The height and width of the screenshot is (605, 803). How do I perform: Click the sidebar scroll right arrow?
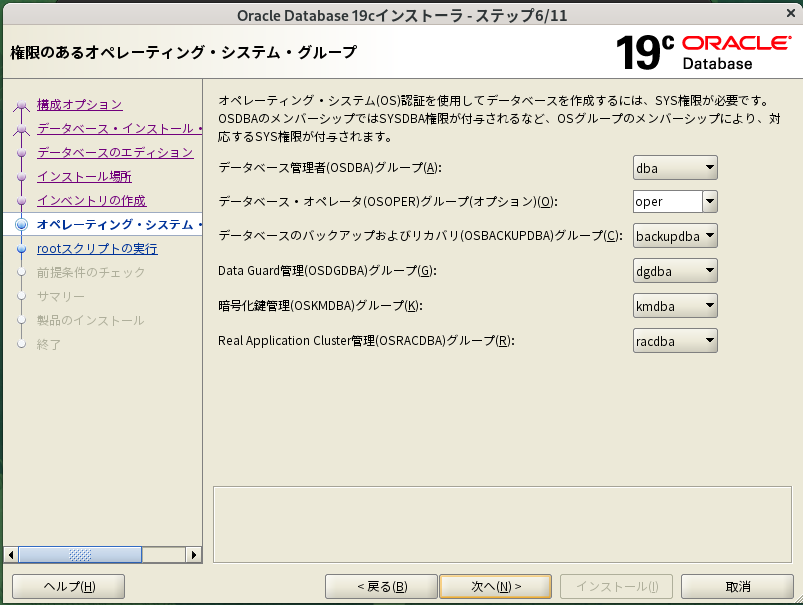pos(194,555)
